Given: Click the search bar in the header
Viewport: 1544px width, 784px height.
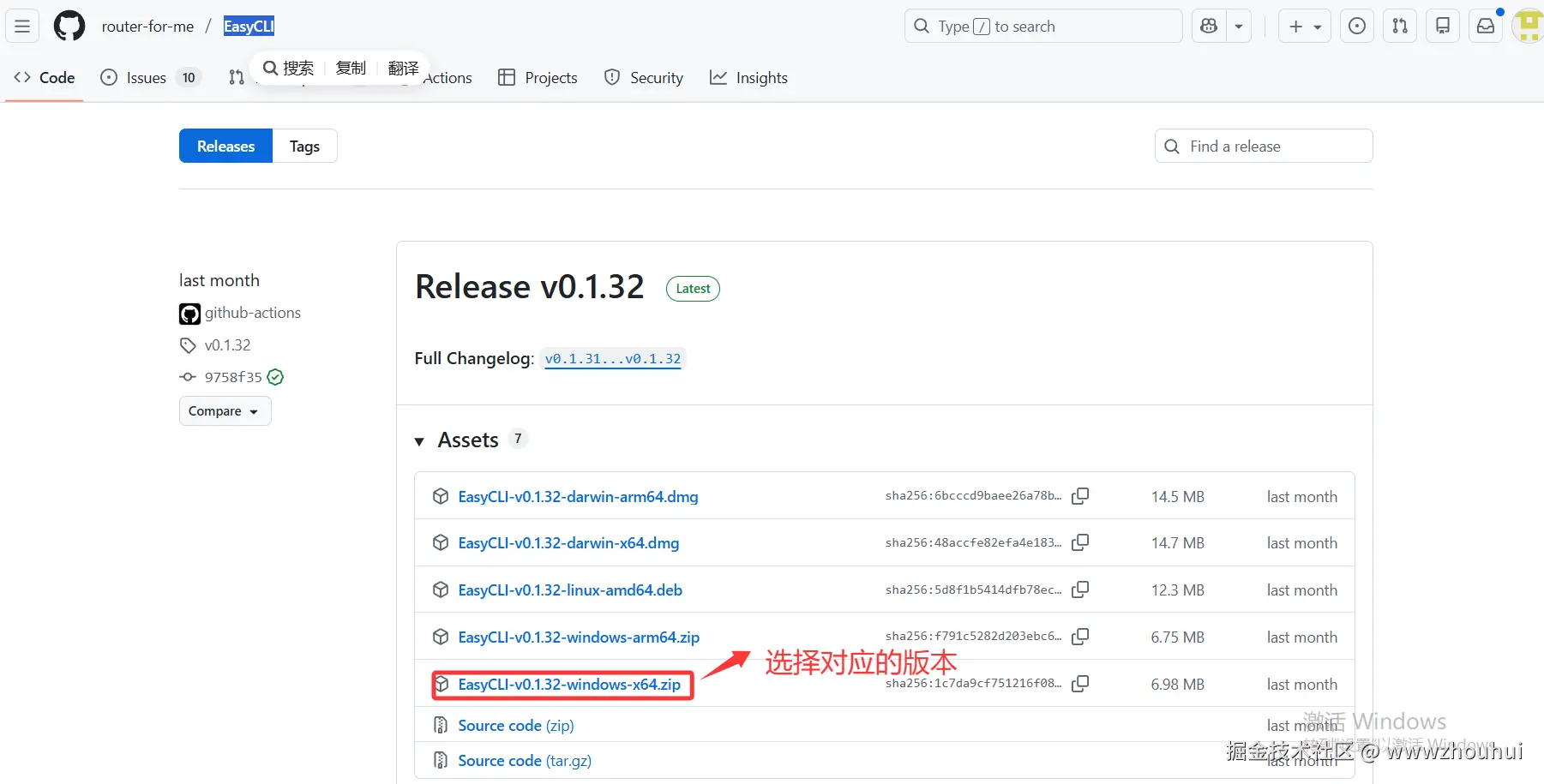Looking at the screenshot, I should click(1043, 26).
